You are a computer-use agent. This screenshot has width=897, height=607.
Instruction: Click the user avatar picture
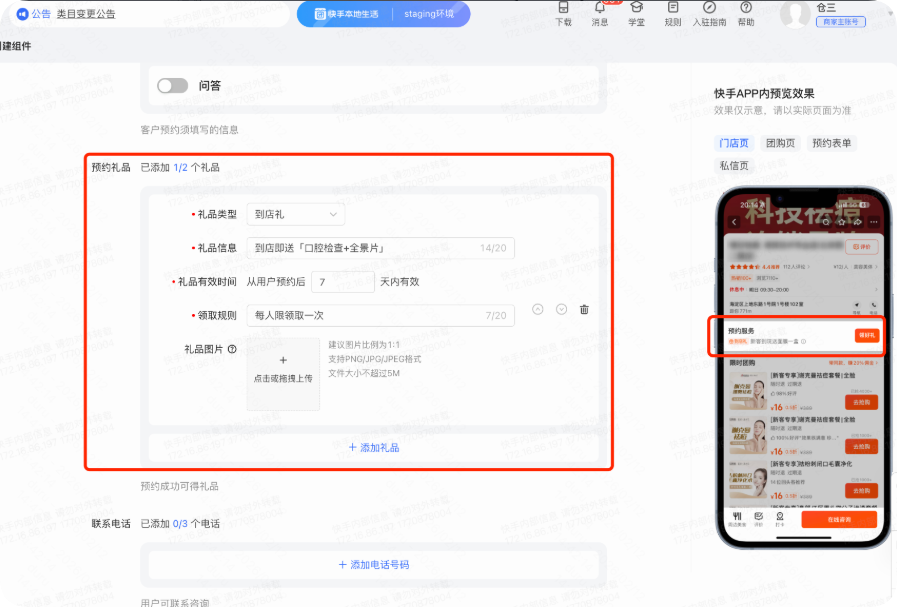(795, 13)
